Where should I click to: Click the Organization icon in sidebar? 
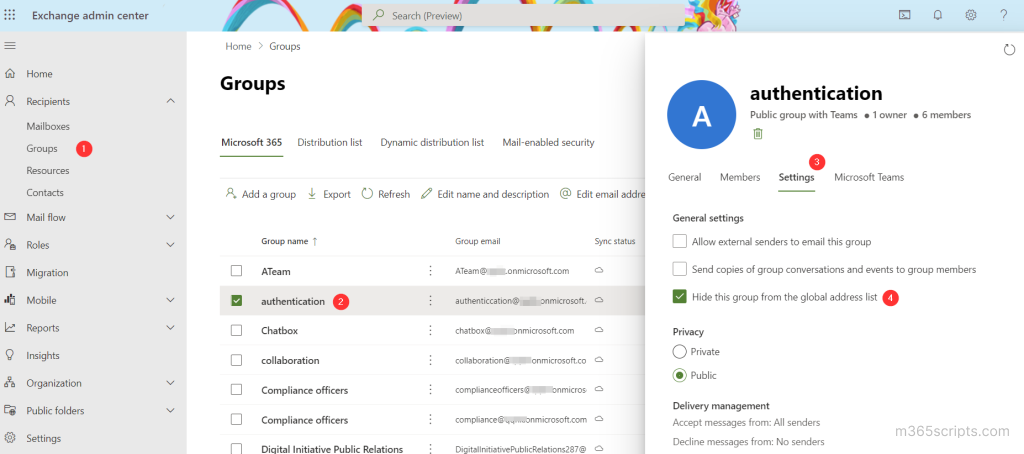[10, 383]
